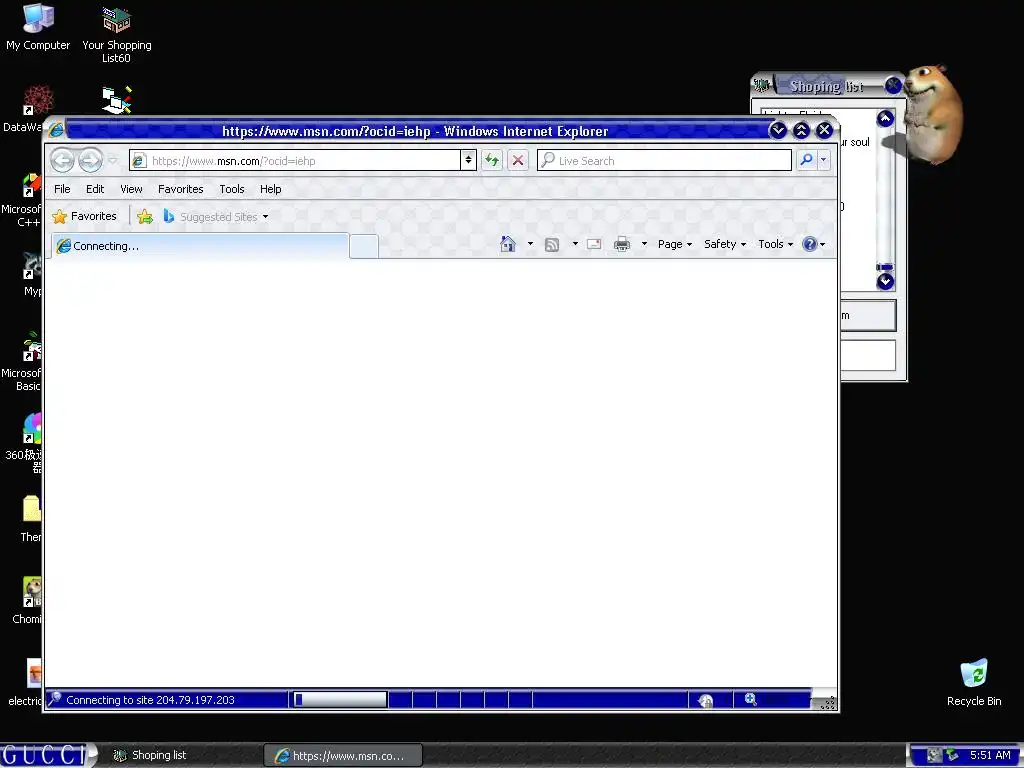Click the status bar text "Connecting to site 204.79.197.203"
The image size is (1024, 768).
coord(150,700)
